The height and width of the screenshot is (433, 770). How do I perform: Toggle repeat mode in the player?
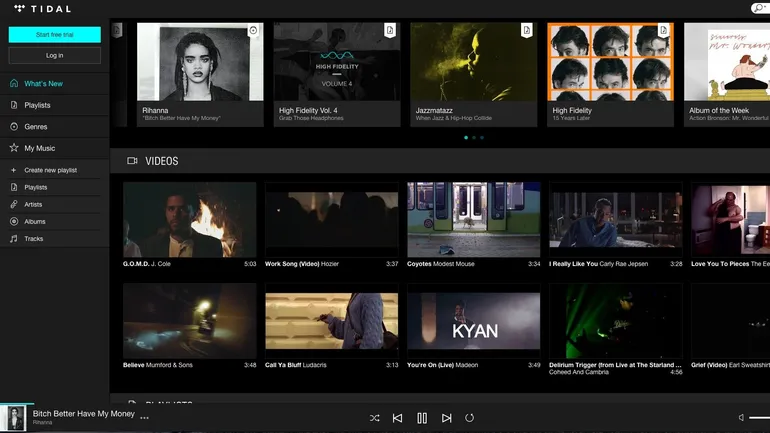pos(470,417)
